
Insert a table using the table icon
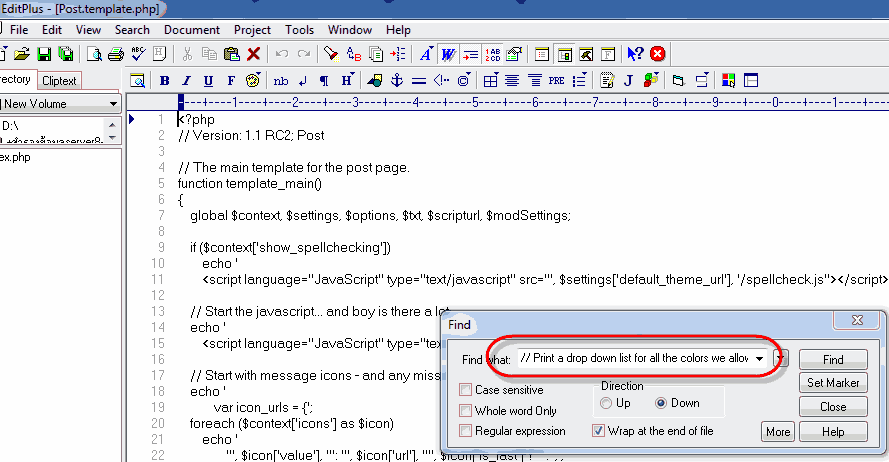491,80
